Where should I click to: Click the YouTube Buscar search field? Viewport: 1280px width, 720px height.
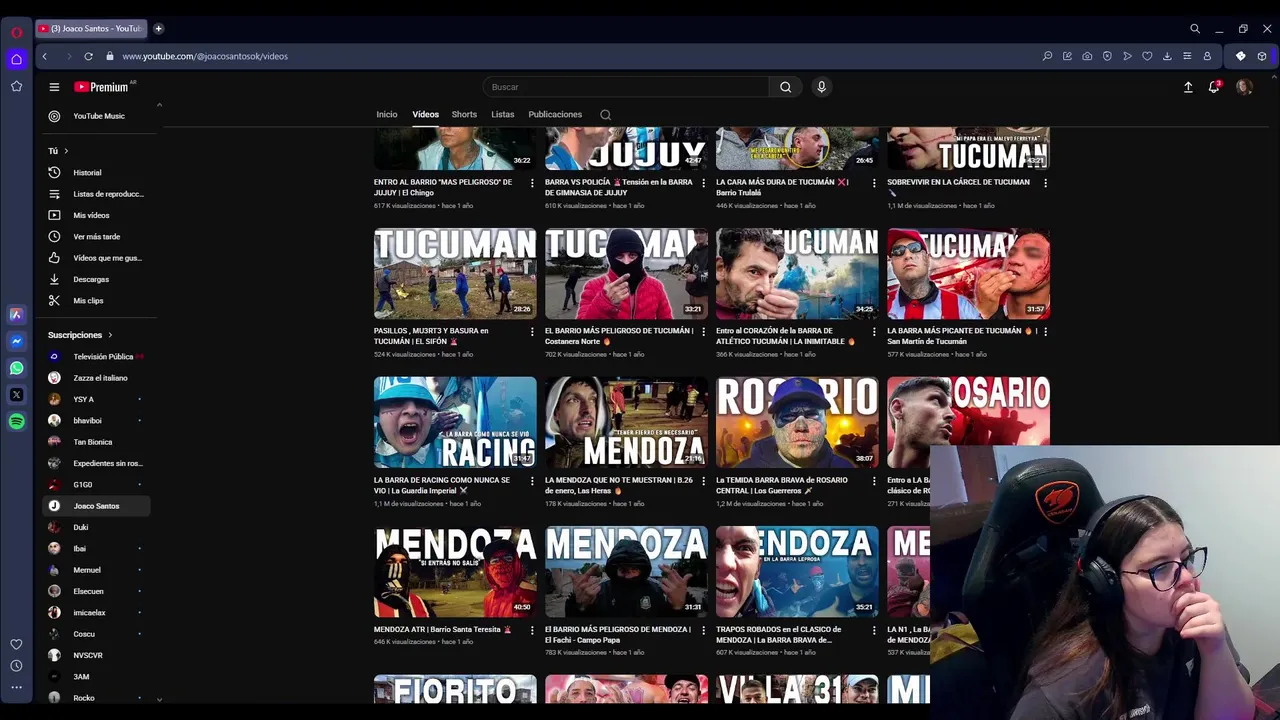coord(625,87)
